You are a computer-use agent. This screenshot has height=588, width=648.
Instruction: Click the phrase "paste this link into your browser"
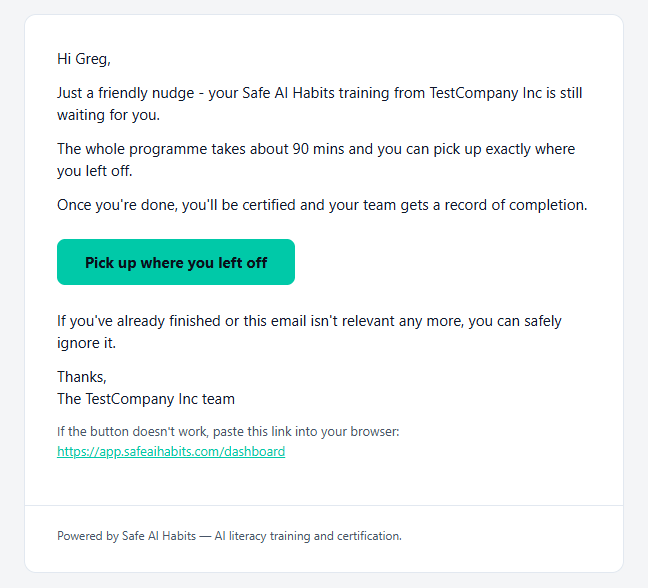pyautogui.click(x=306, y=431)
